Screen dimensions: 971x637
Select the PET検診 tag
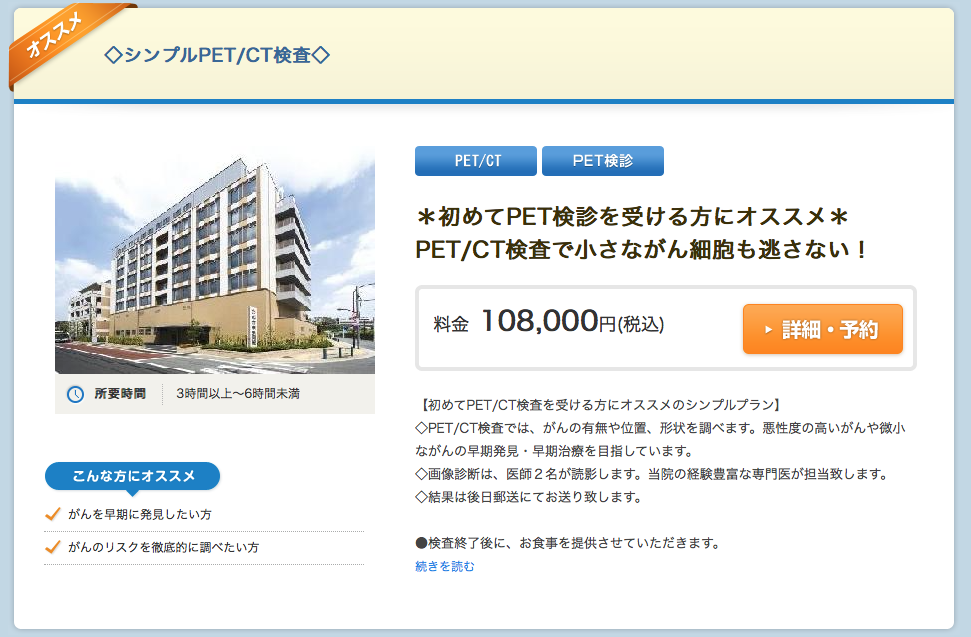tap(603, 161)
